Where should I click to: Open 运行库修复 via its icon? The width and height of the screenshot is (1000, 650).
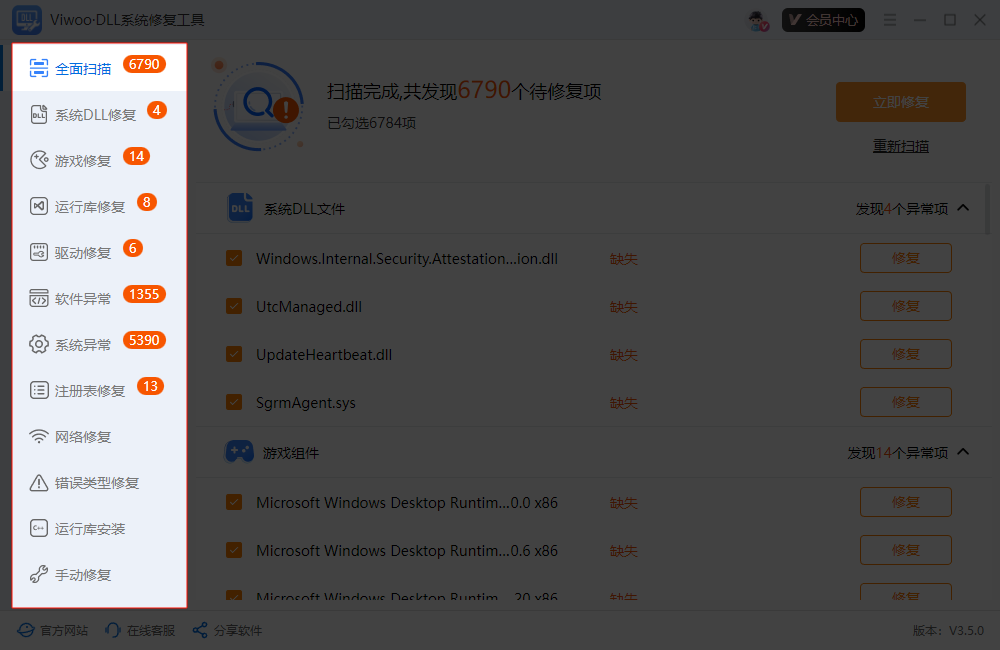[x=39, y=206]
